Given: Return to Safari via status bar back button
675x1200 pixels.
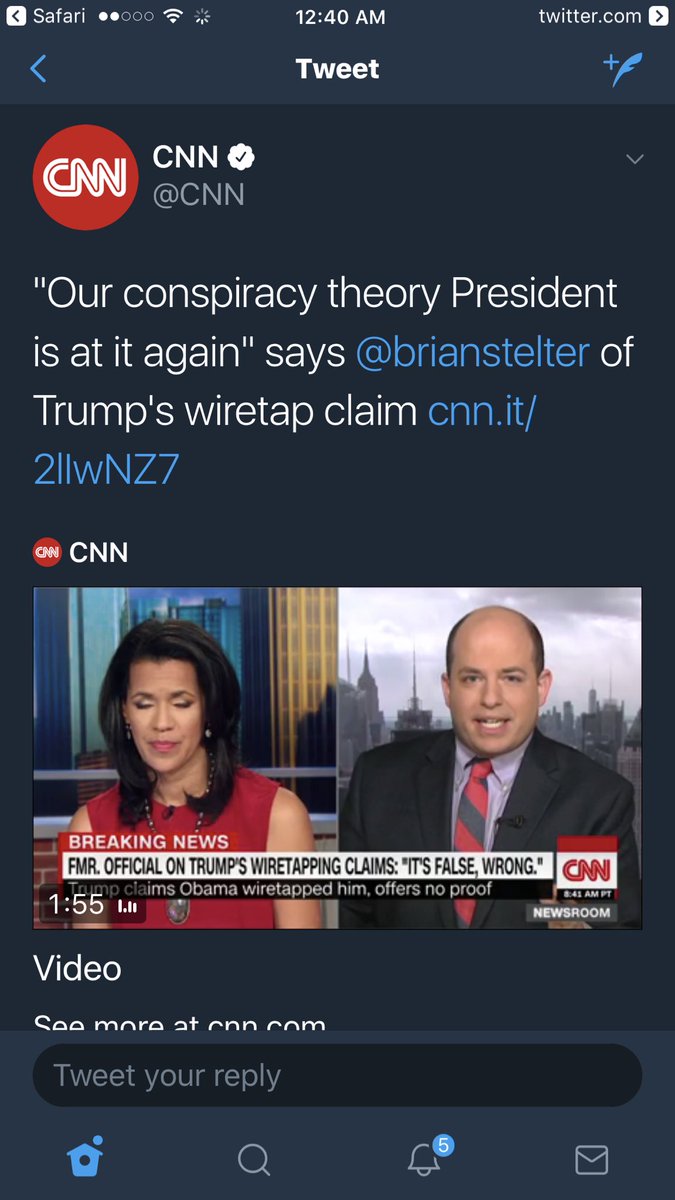Looking at the screenshot, I should pyautogui.click(x=43, y=16).
